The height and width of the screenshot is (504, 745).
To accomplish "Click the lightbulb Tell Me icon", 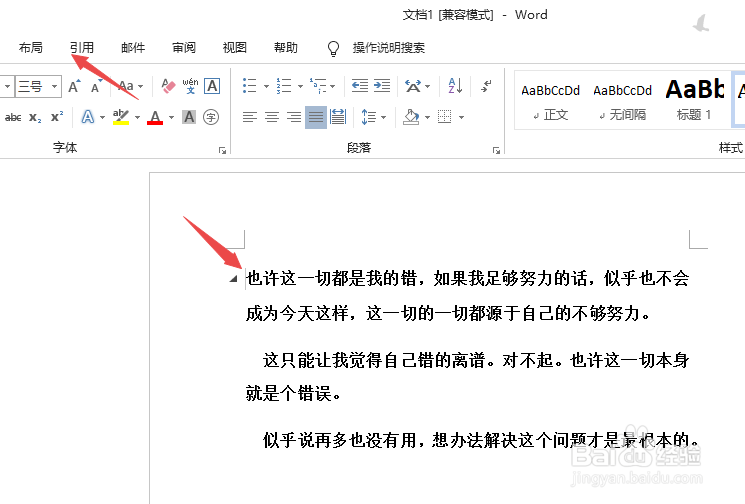I will click(334, 48).
